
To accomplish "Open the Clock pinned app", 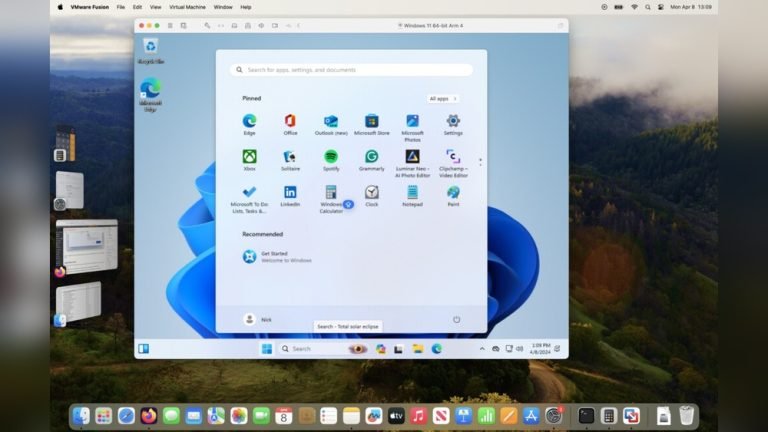I will tap(372, 195).
